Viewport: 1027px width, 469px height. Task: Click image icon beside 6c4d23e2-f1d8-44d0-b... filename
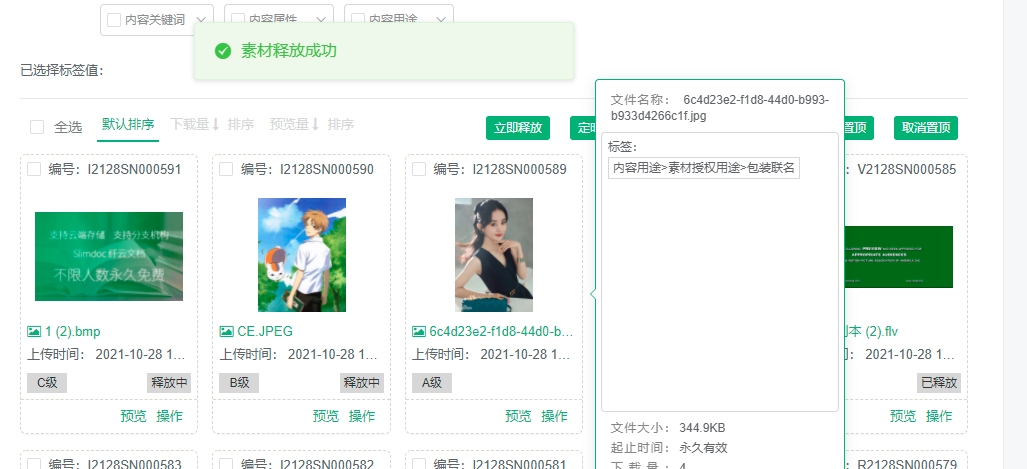[x=419, y=331]
